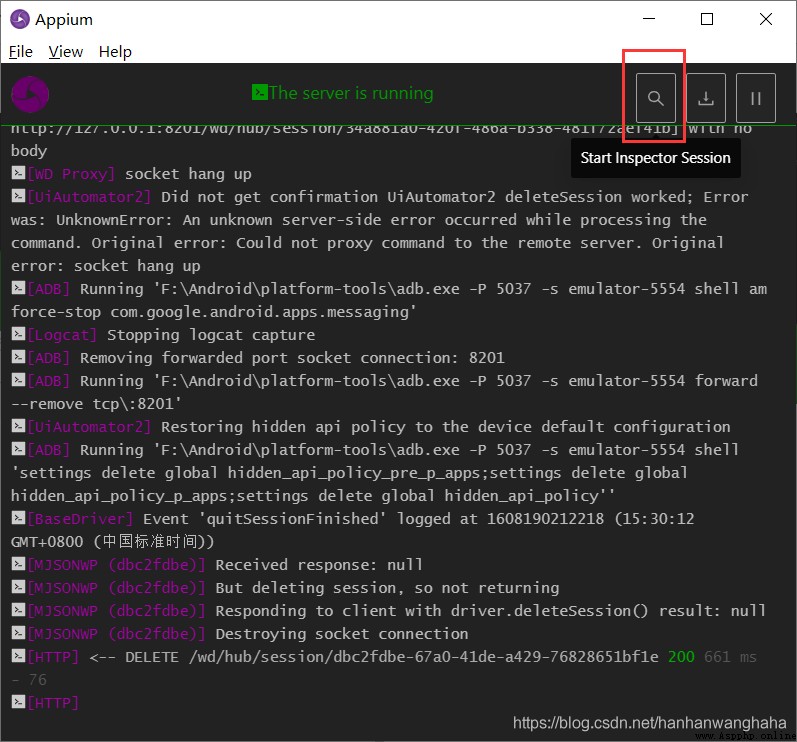This screenshot has width=797, height=742.
Task: Open the View menu
Action: click(x=66, y=52)
